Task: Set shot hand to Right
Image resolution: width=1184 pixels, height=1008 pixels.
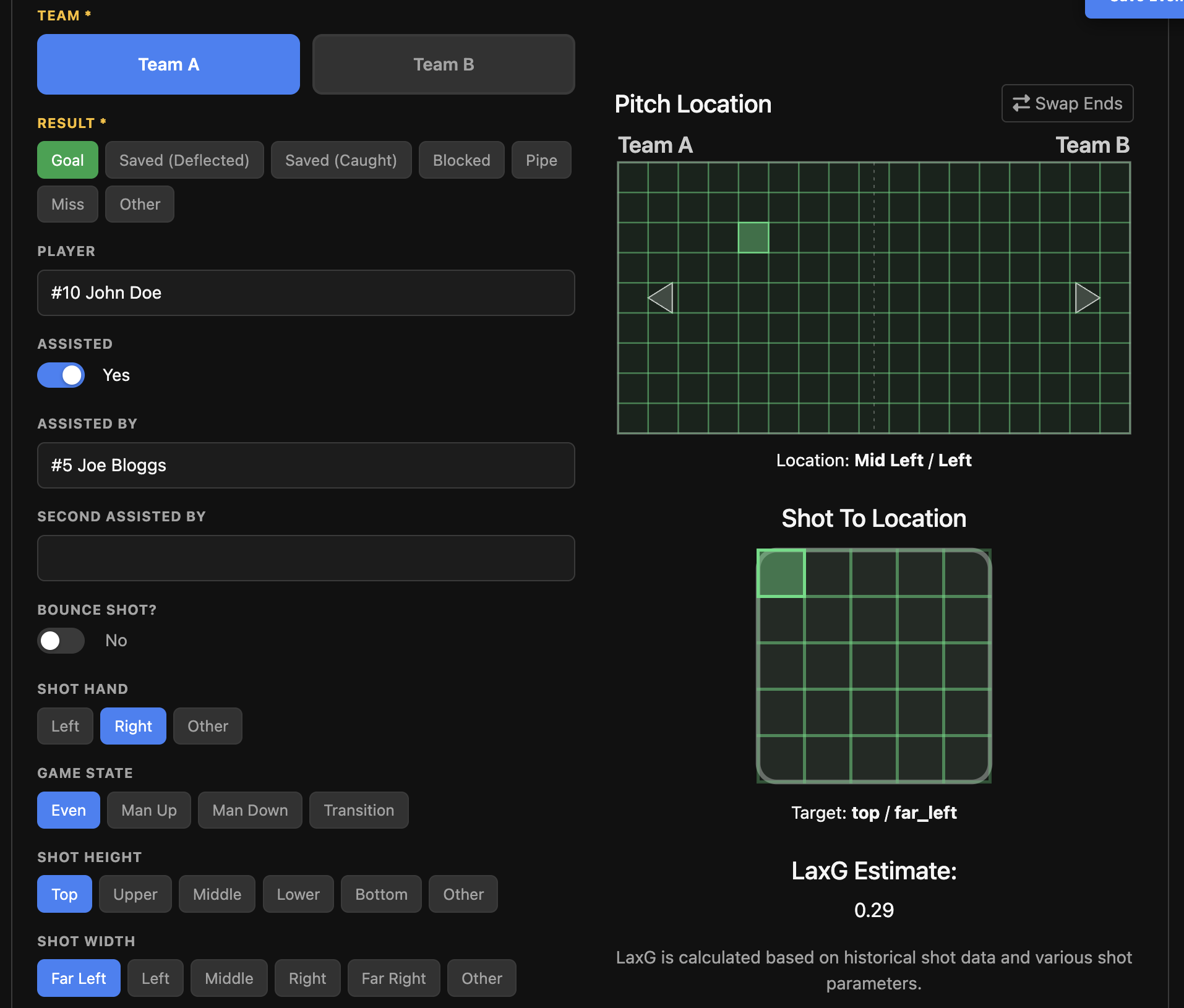Action: (133, 726)
